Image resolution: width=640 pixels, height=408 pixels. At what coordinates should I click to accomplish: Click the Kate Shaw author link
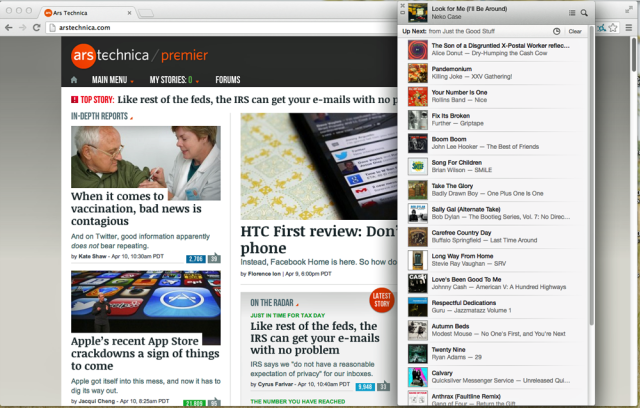(x=92, y=256)
